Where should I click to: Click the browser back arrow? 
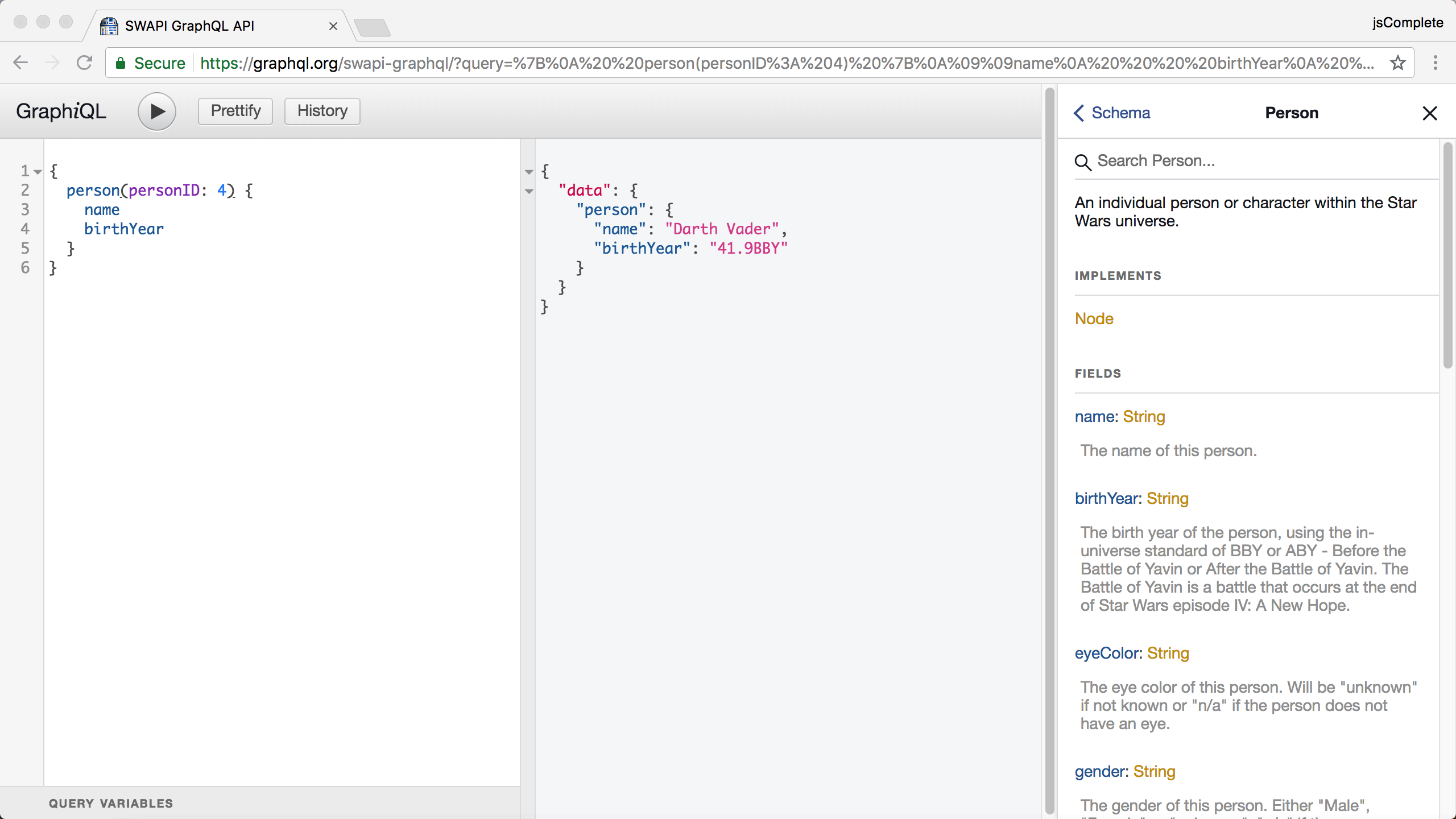[x=20, y=63]
